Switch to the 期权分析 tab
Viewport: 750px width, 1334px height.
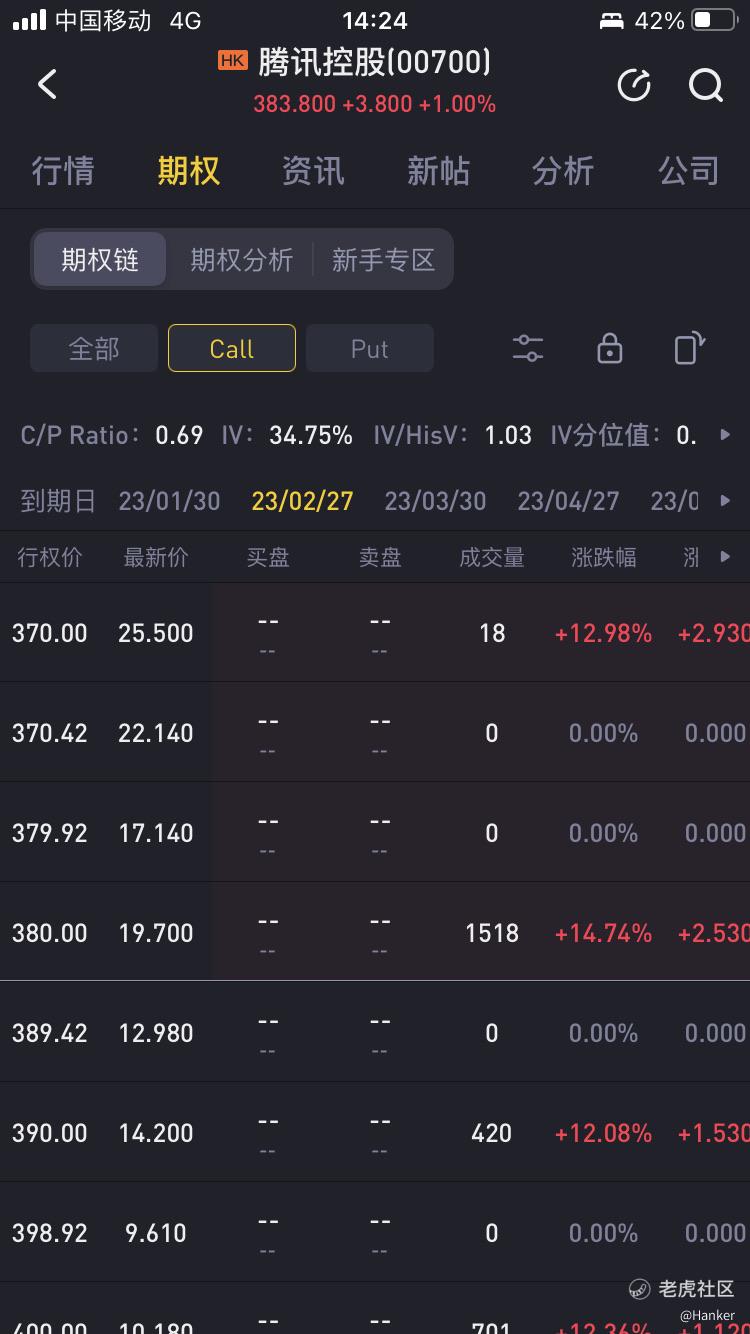coord(242,260)
